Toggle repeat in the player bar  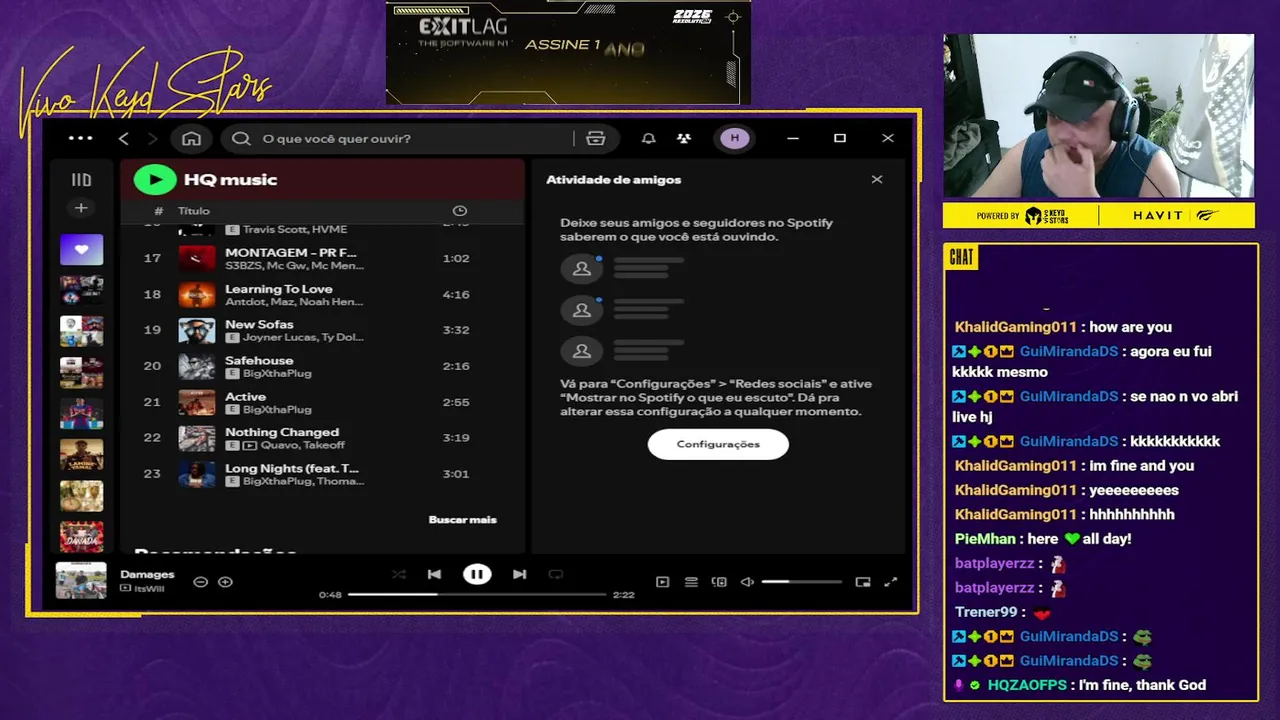(556, 574)
